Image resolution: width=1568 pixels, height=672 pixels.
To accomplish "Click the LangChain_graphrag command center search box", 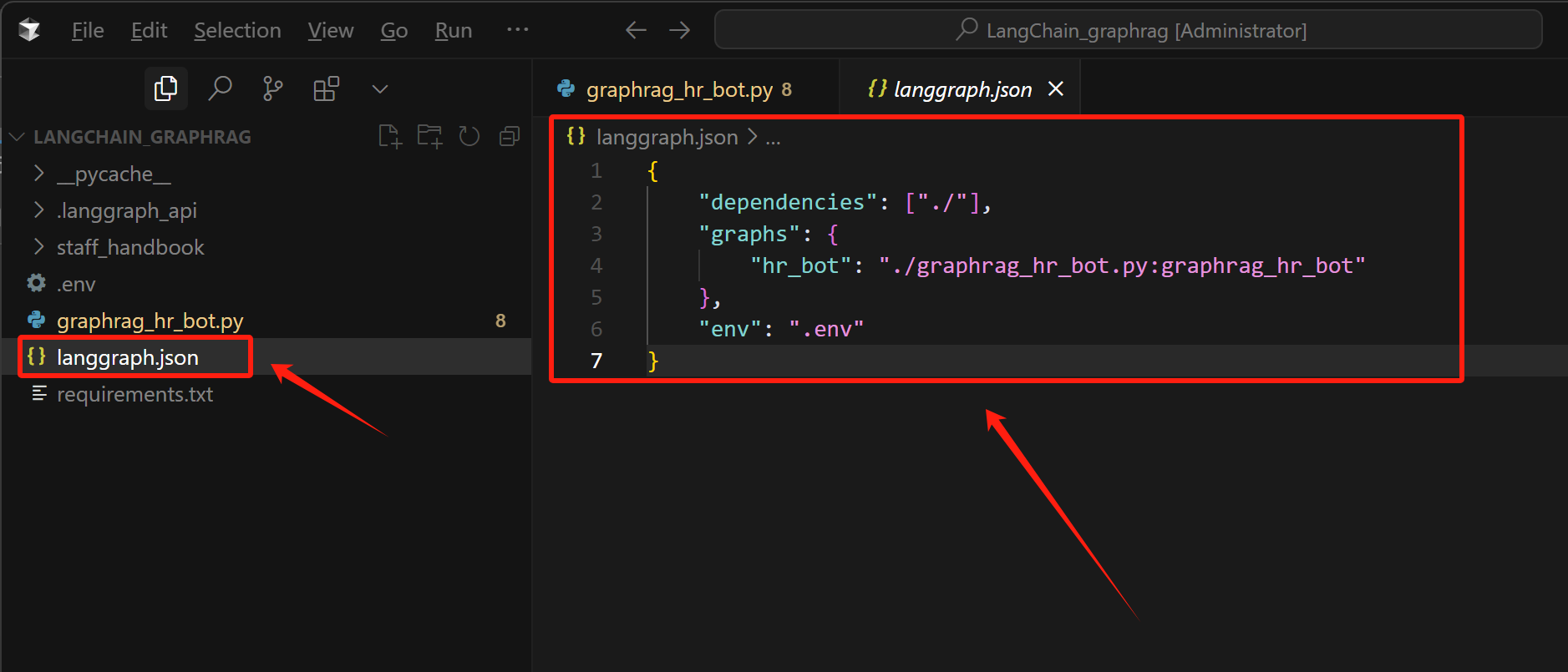I will point(1129,30).
